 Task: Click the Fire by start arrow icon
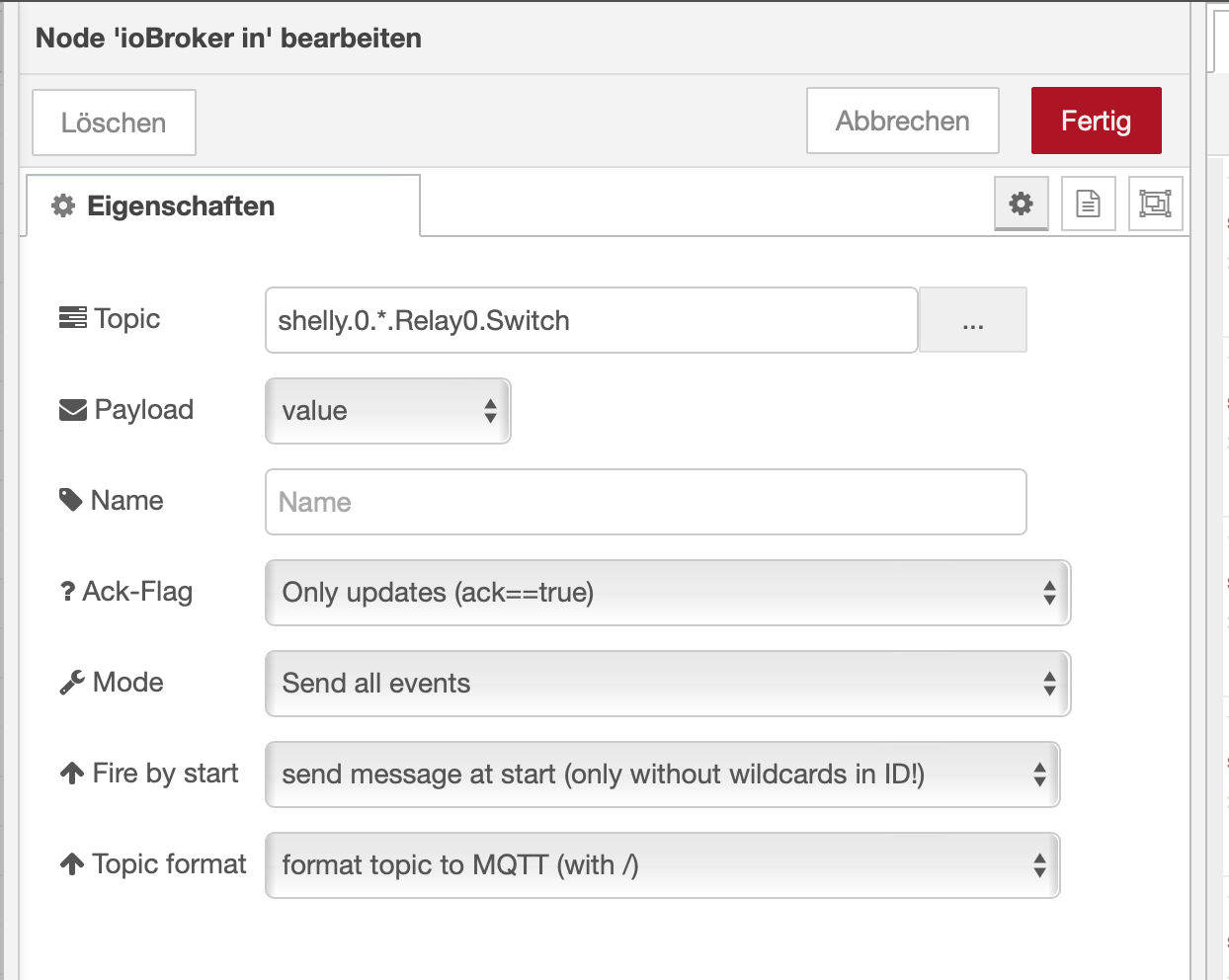[72, 774]
